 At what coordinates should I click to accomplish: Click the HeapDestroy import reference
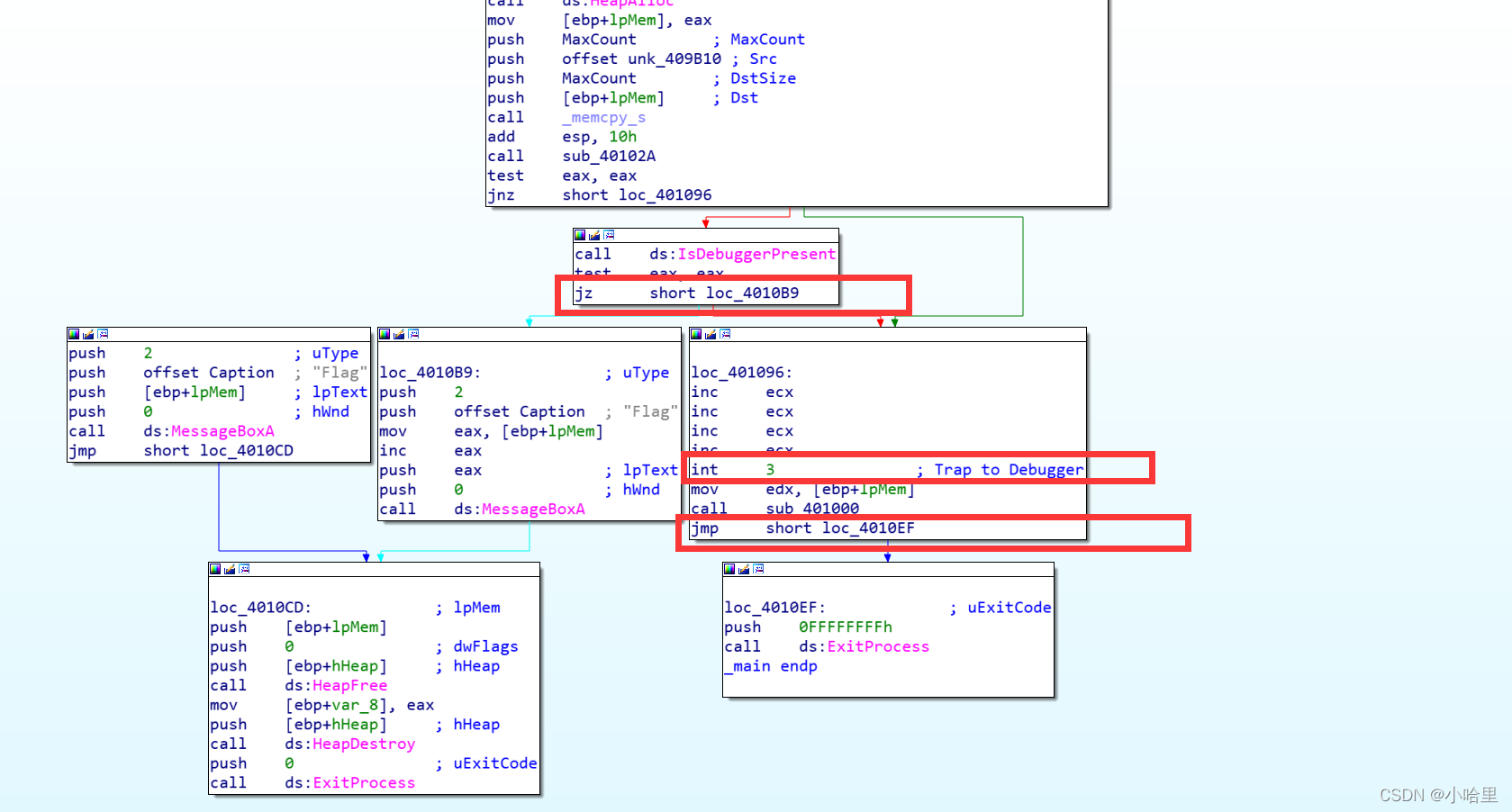[x=363, y=744]
